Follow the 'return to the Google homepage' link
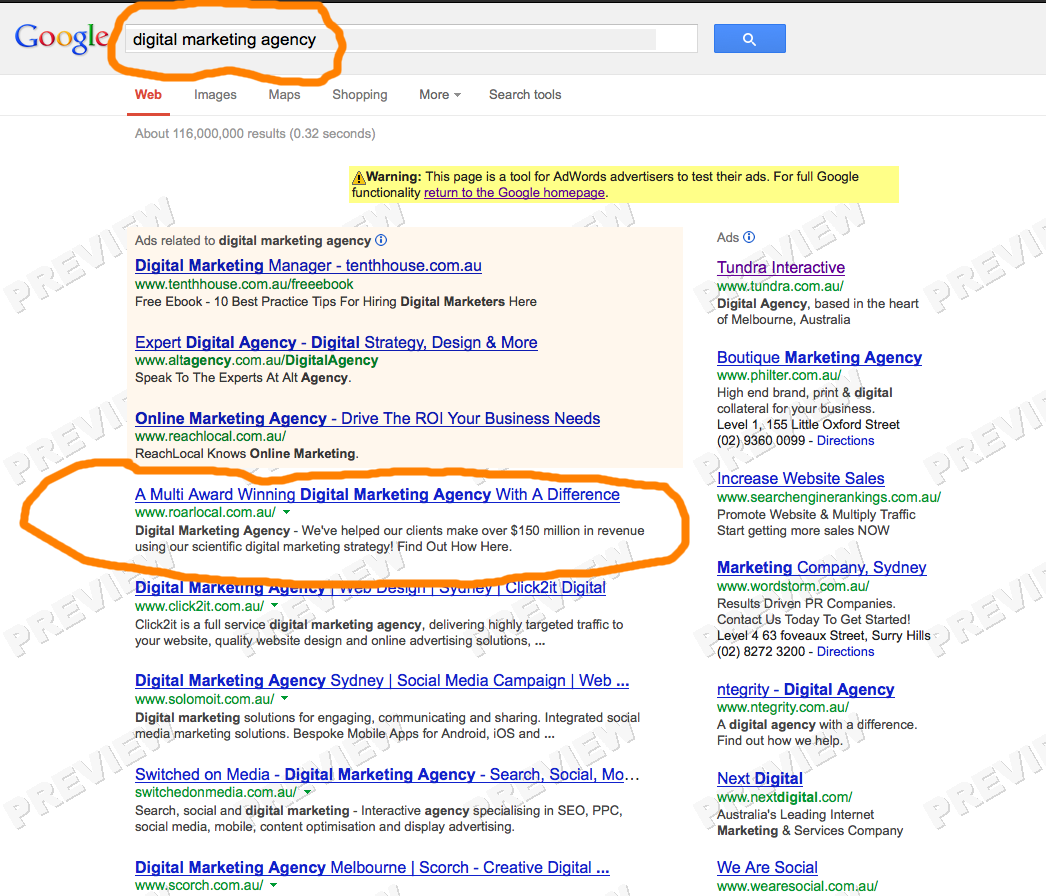Viewport: 1046px width, 896px height. (514, 193)
